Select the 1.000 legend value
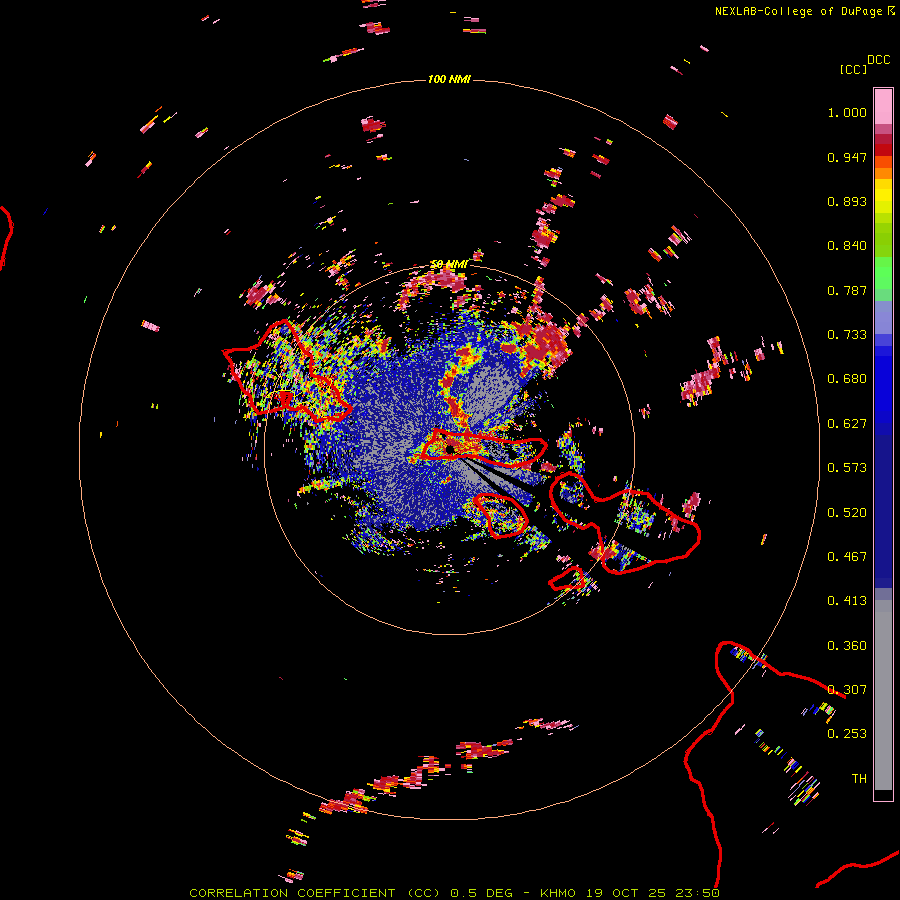This screenshot has width=900, height=900. coord(847,112)
